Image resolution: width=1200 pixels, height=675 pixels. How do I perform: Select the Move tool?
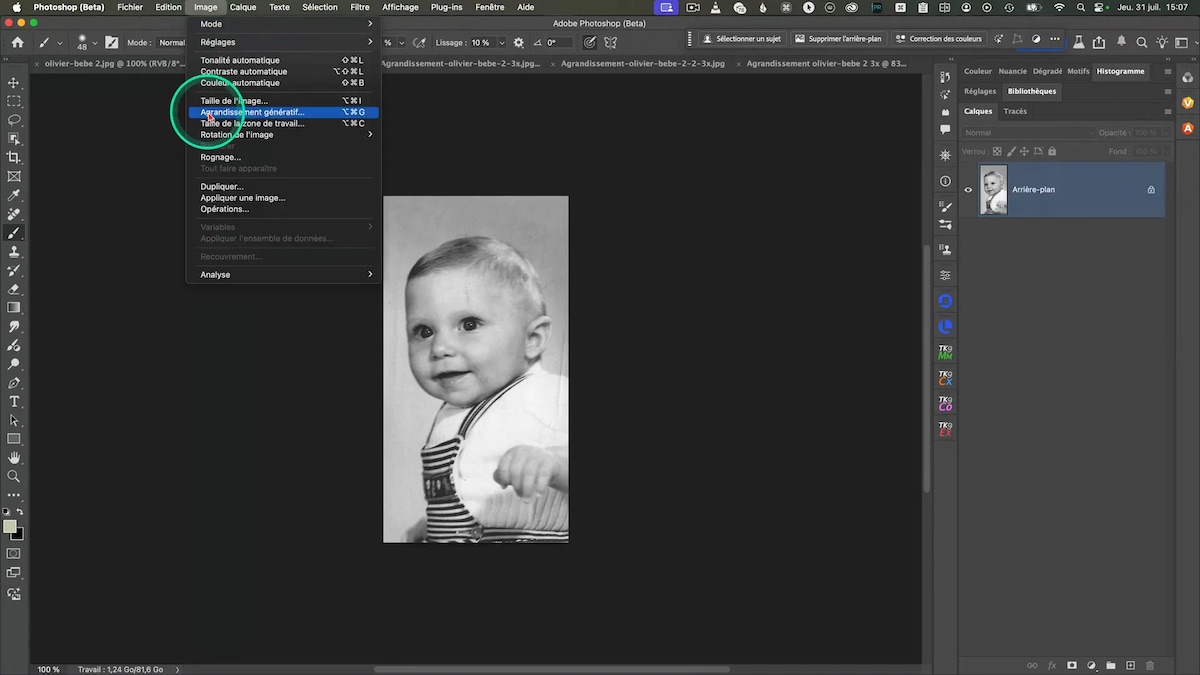click(x=14, y=82)
